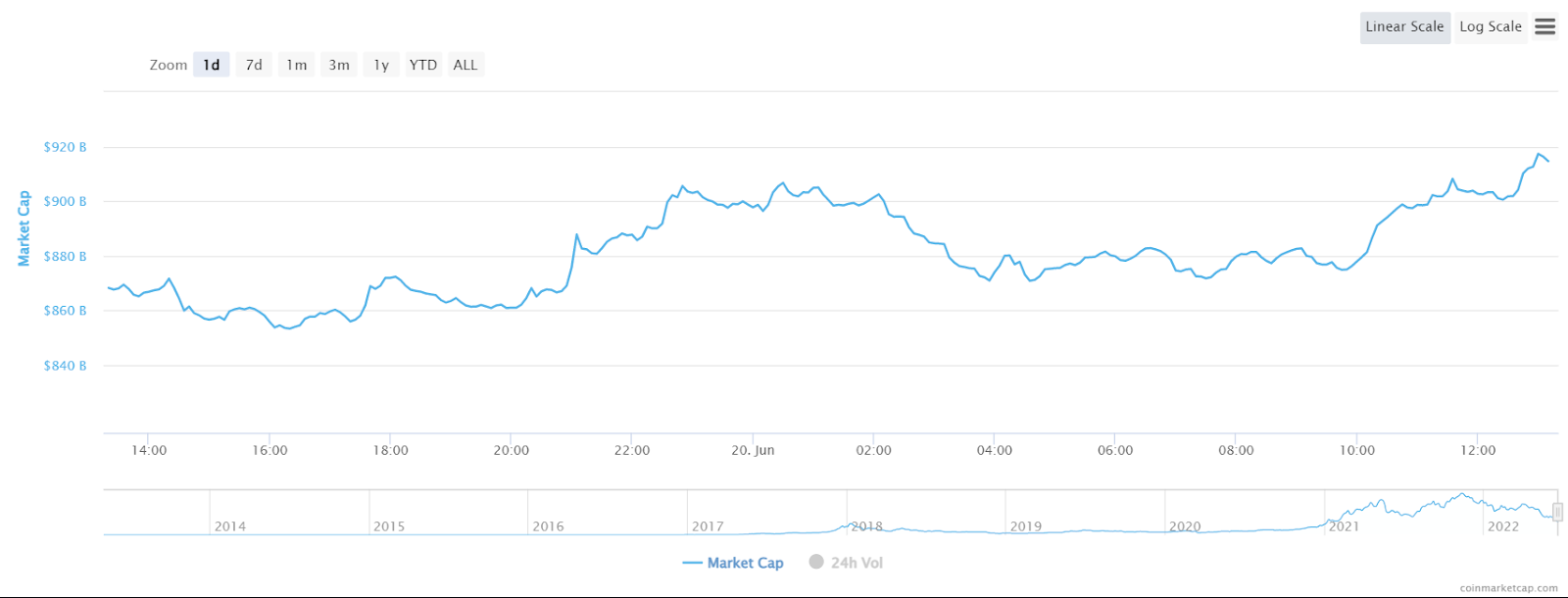Click the navigator's right range handle

[x=1557, y=512]
